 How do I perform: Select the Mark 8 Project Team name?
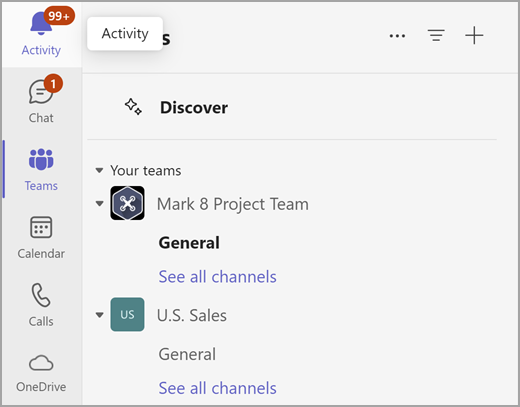[x=233, y=204]
